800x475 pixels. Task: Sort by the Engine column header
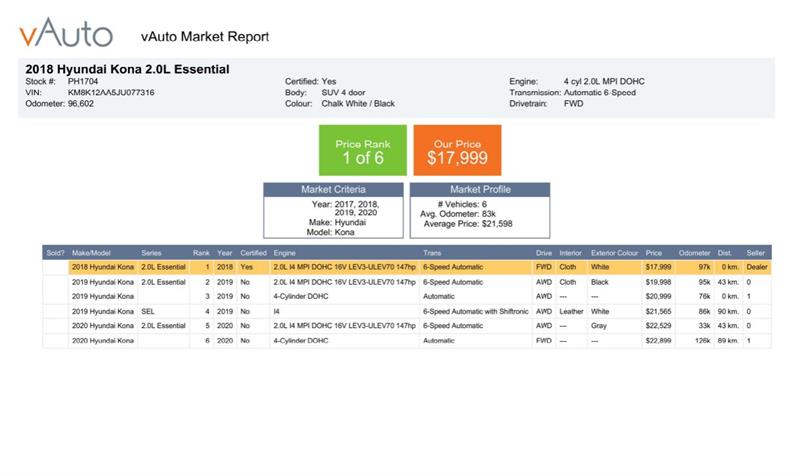(284, 253)
